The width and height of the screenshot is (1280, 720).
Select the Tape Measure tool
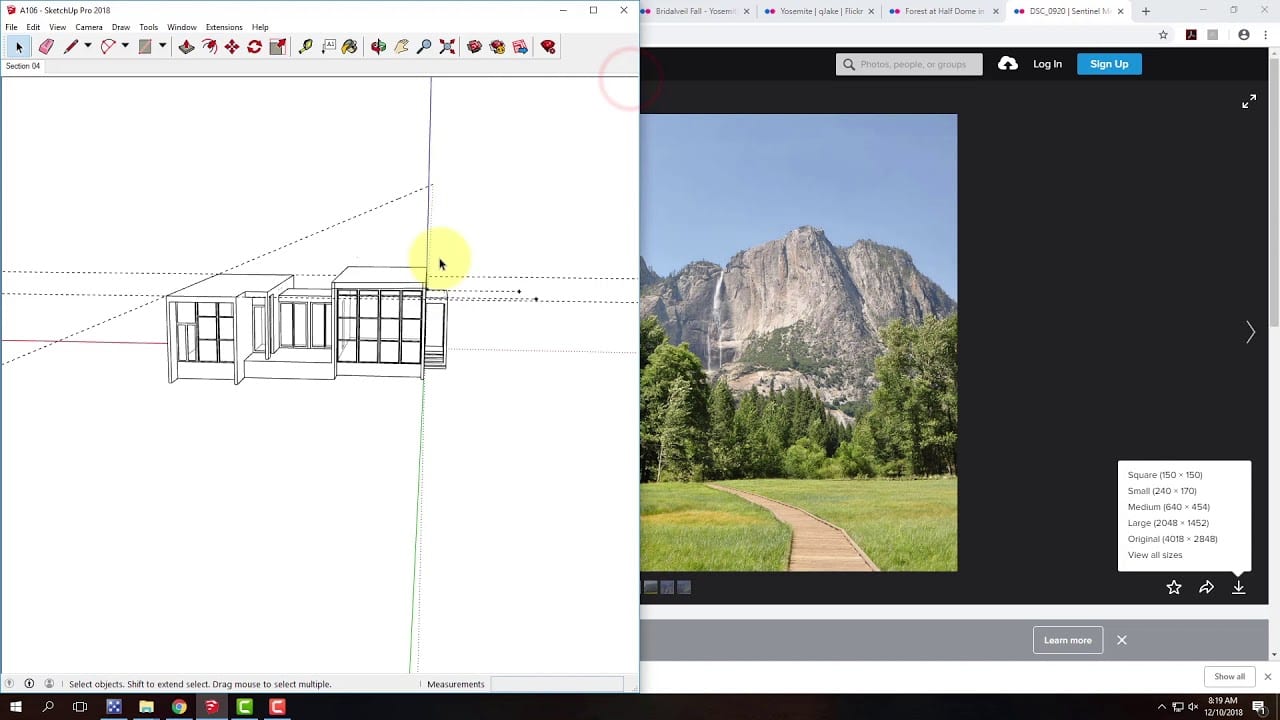pos(306,46)
